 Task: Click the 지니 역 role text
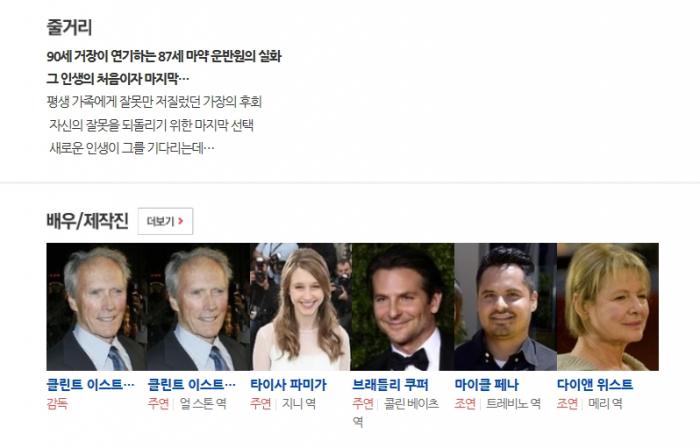pos(299,403)
